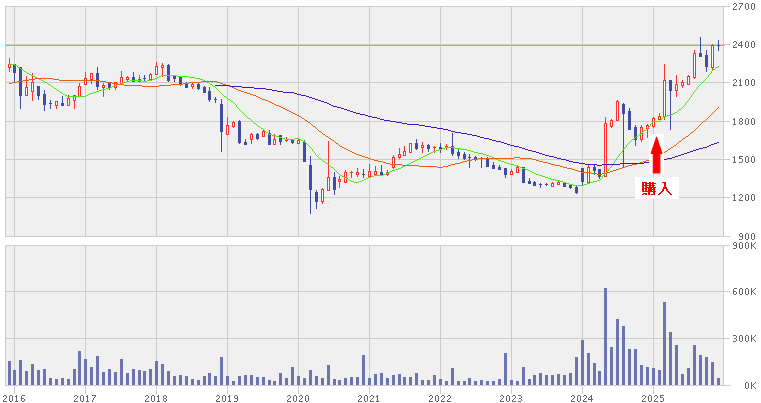This screenshot has width=761, height=403.
Task: Click the 900 price axis label
Action: click(743, 236)
